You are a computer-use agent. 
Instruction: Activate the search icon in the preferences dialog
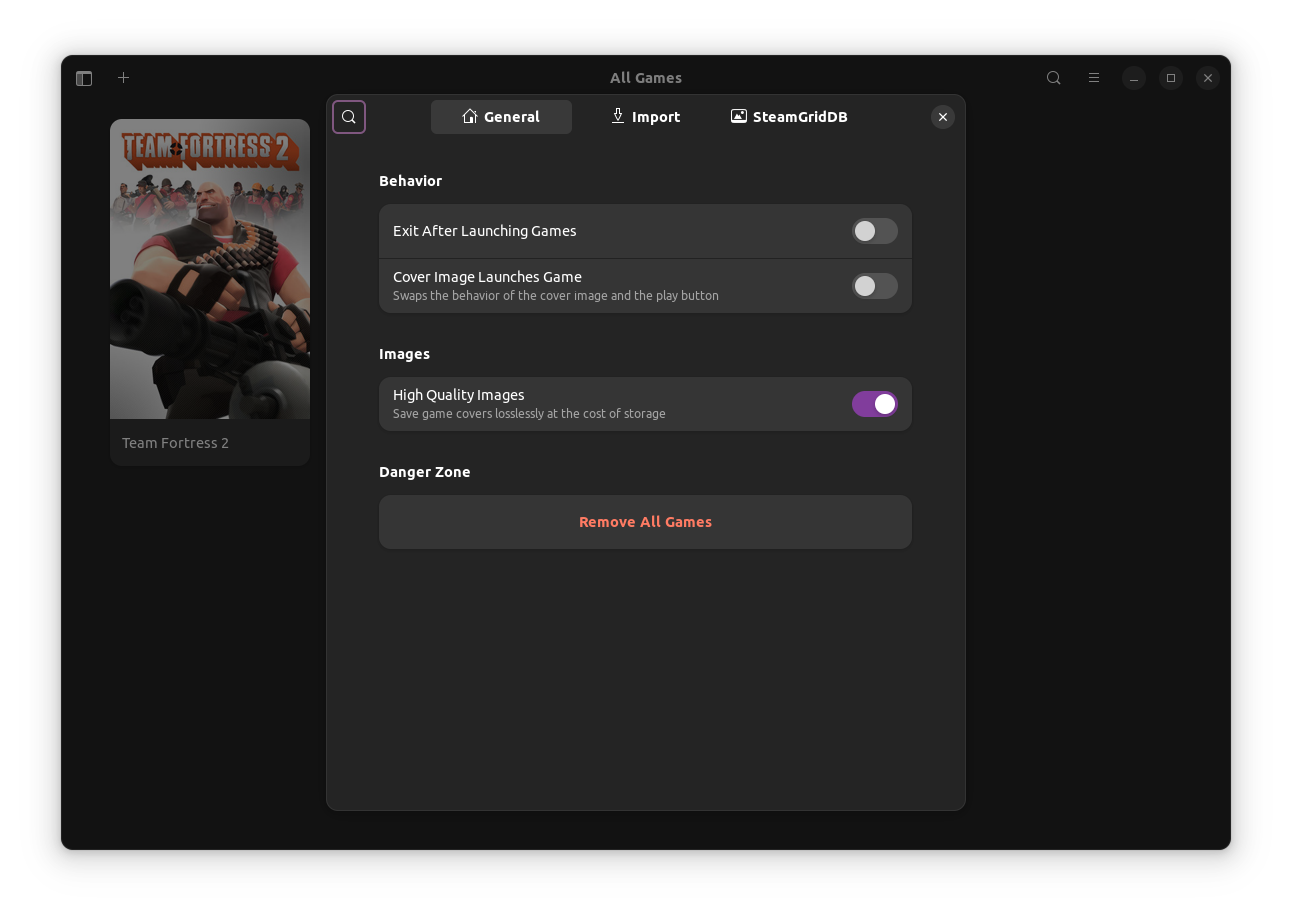point(348,117)
